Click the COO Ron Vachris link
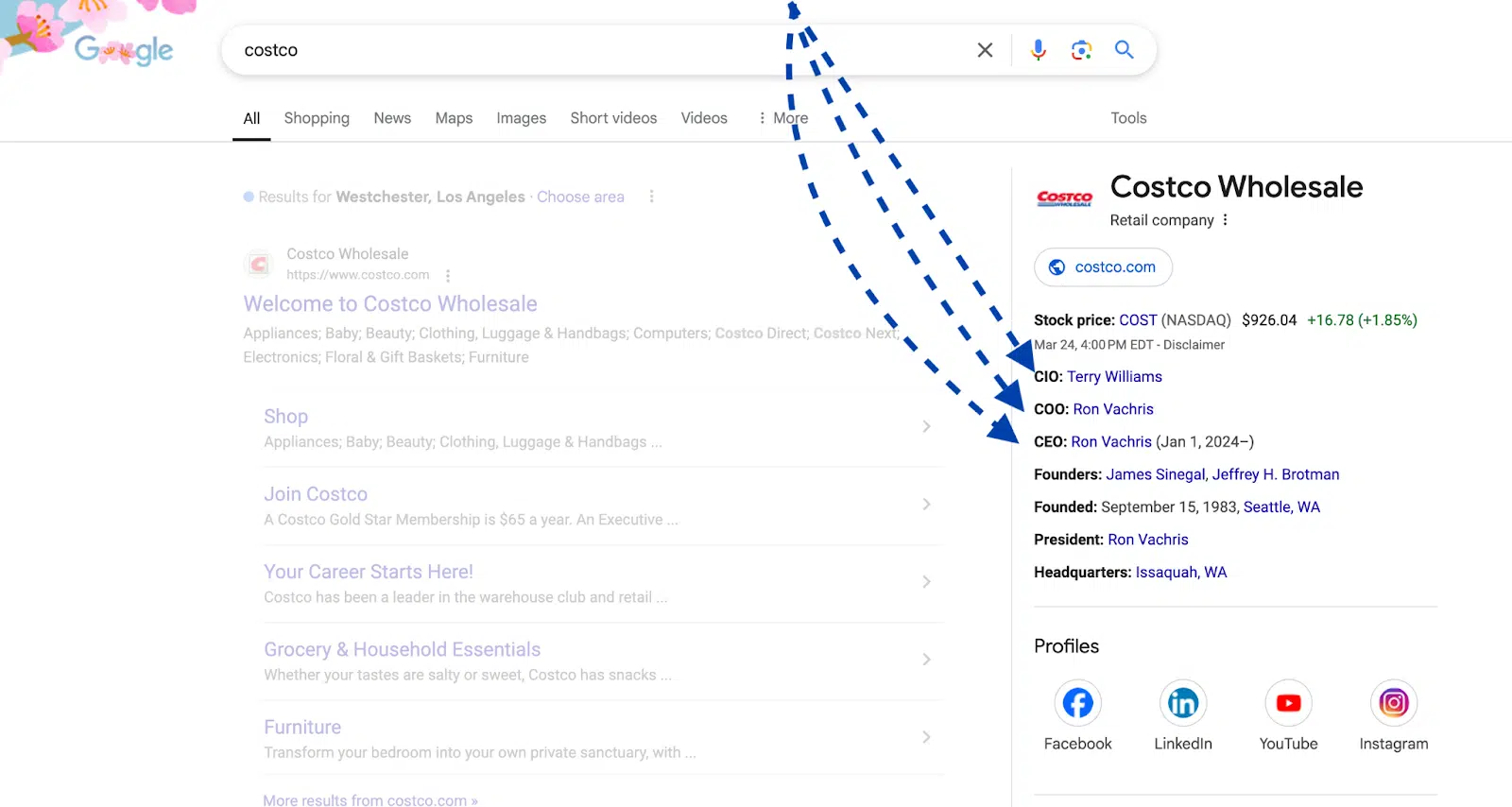 click(x=1113, y=409)
